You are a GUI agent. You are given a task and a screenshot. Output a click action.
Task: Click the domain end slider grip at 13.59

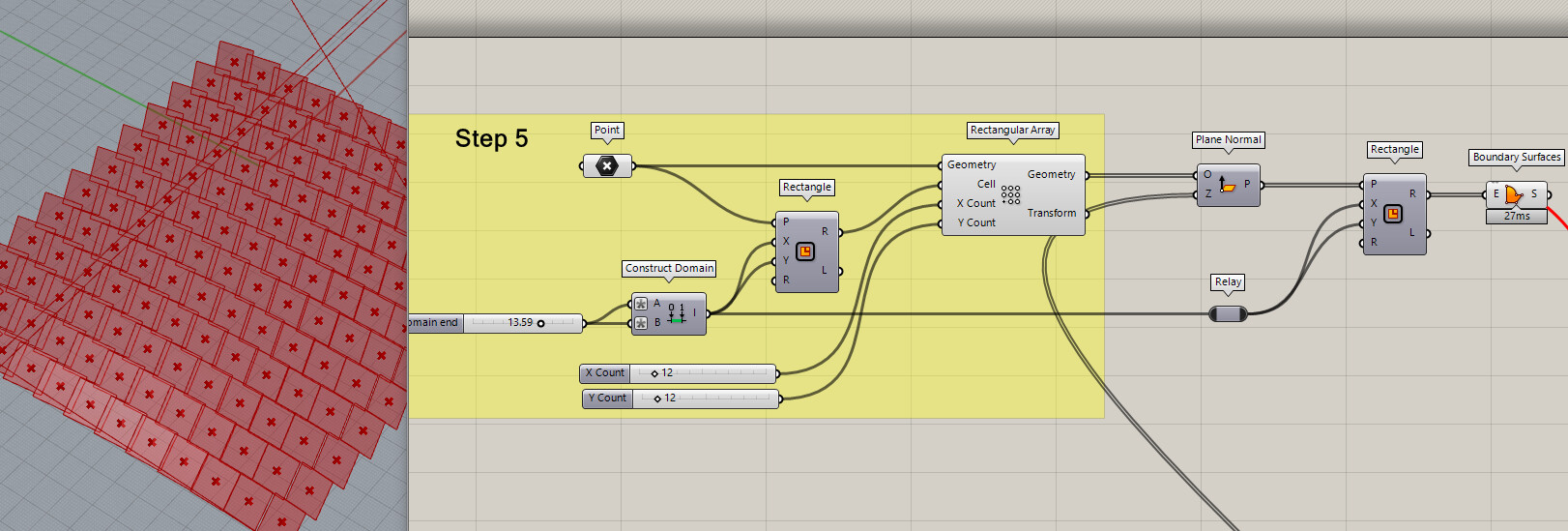pos(540,323)
